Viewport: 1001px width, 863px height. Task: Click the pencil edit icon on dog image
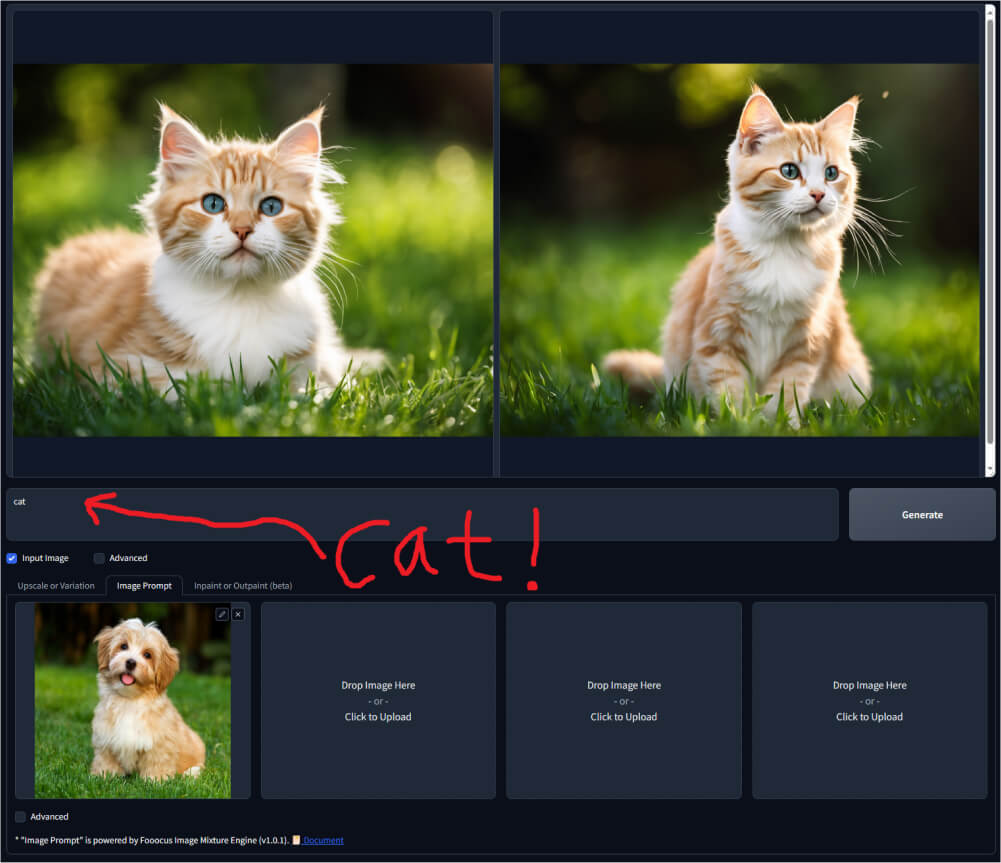[222, 614]
